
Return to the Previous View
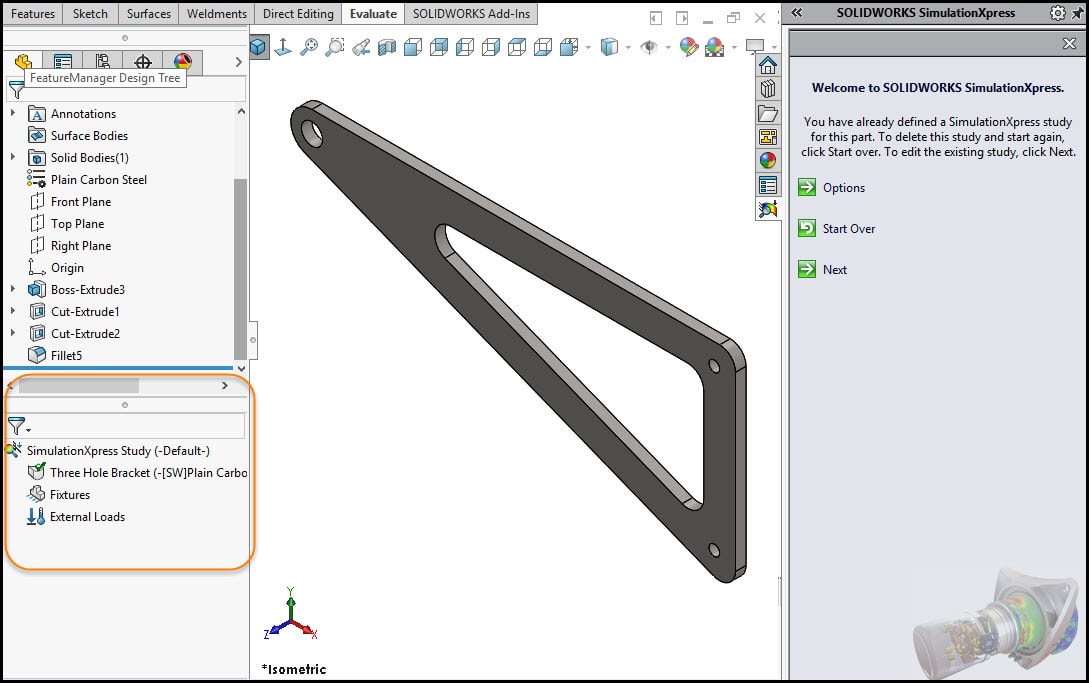click(x=361, y=47)
